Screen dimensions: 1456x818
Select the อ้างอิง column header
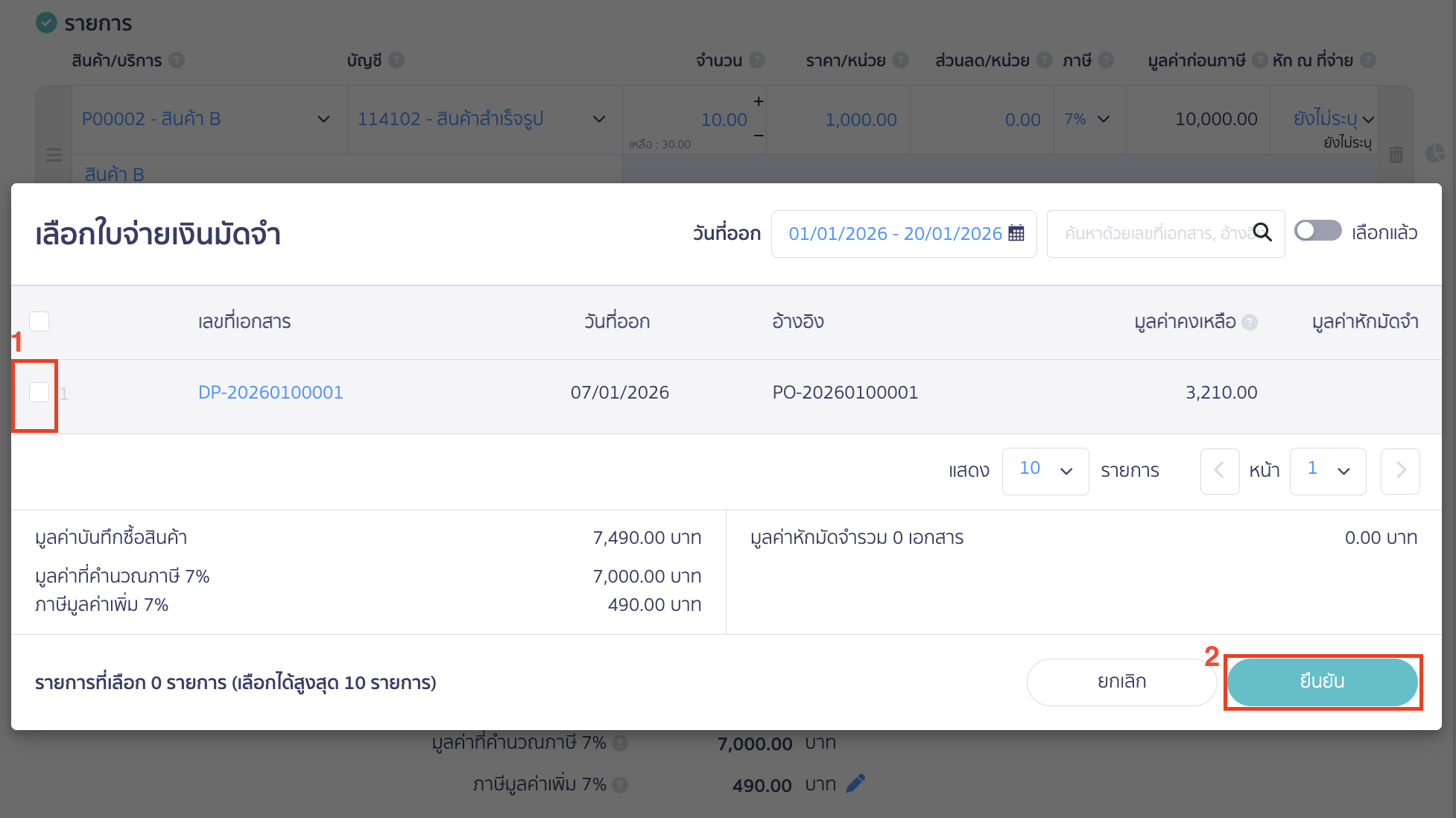coord(797,321)
